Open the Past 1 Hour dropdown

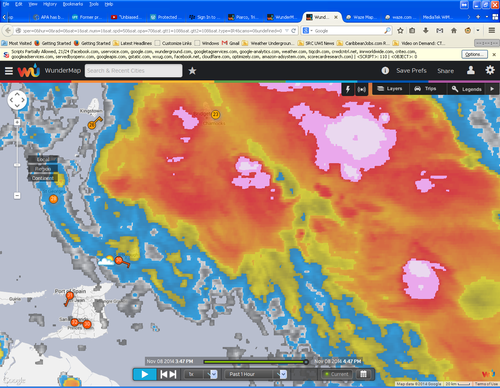pos(256,374)
